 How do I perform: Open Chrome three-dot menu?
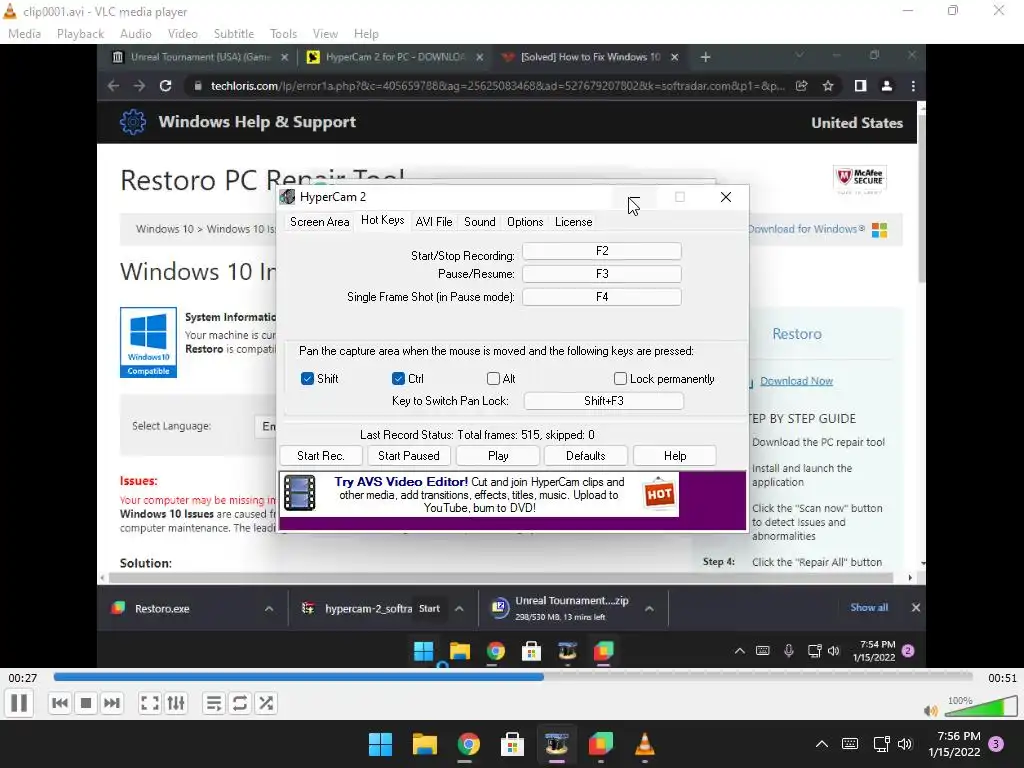pos(913,86)
